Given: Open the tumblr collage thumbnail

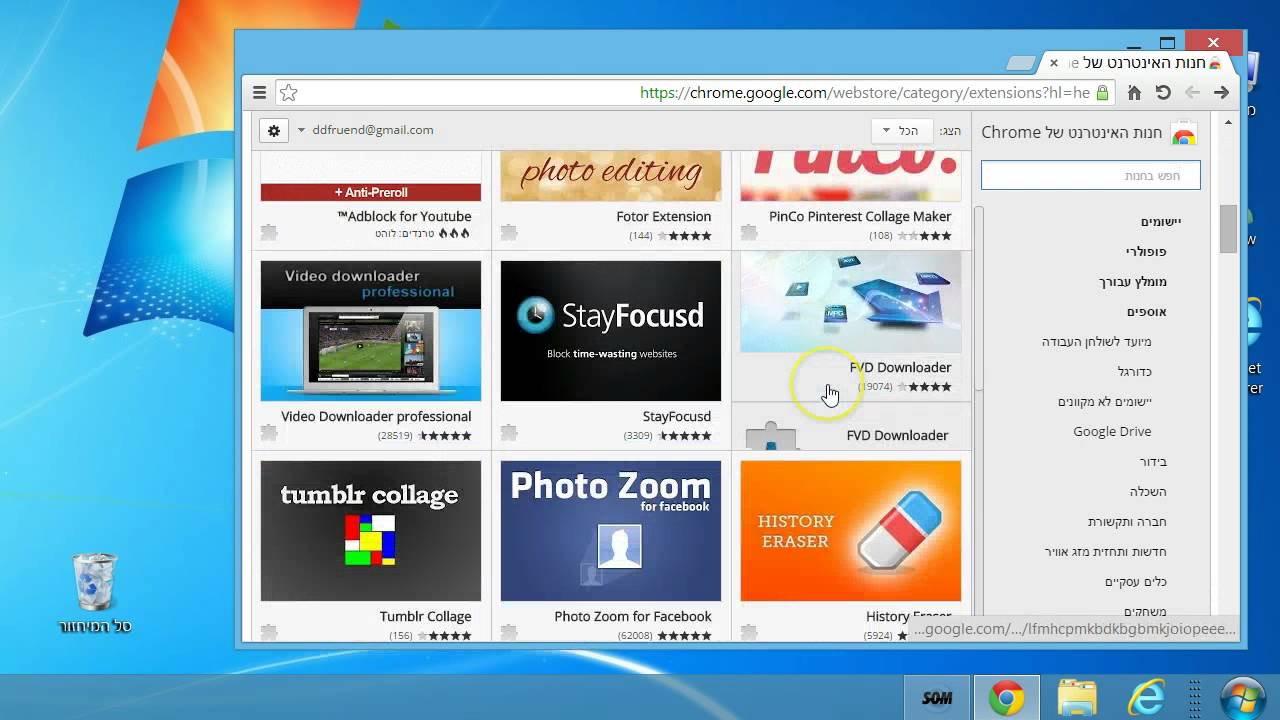Looking at the screenshot, I should pyautogui.click(x=371, y=531).
